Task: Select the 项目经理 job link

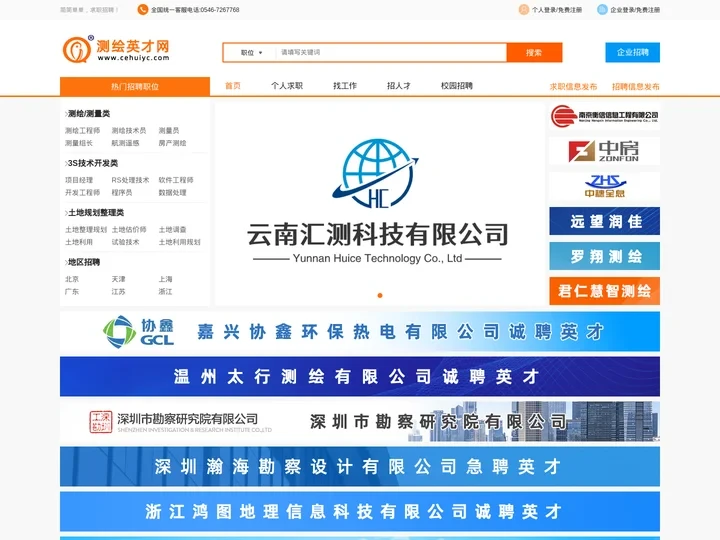Action: click(79, 180)
